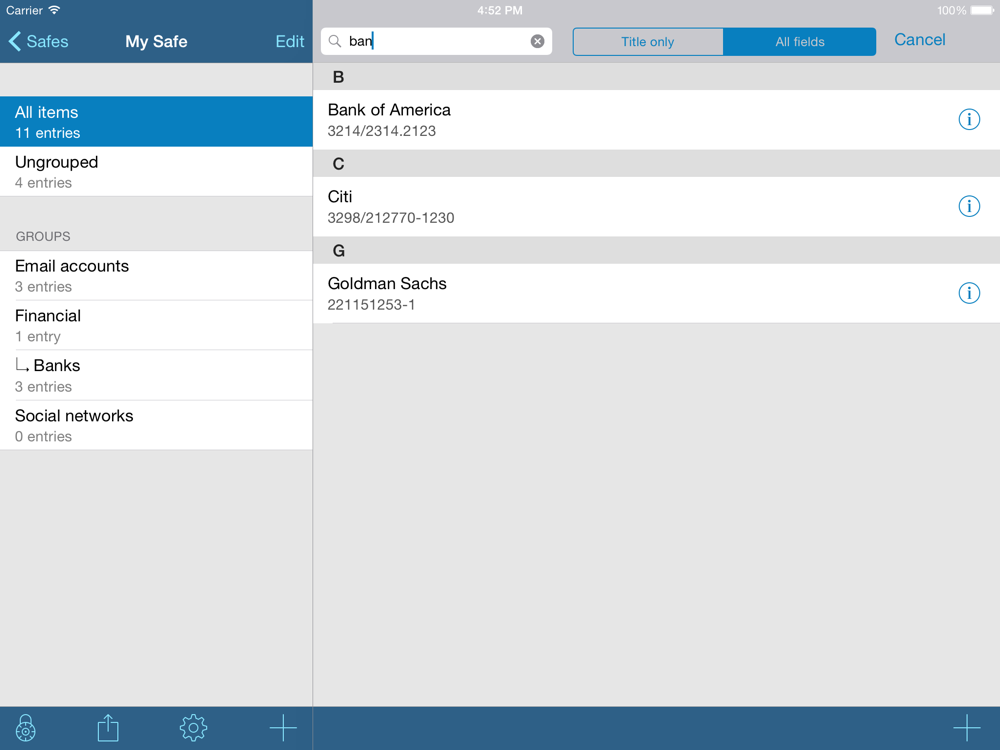Show info for Goldman Sachs entry
Viewport: 1000px width, 750px height.
969,293
